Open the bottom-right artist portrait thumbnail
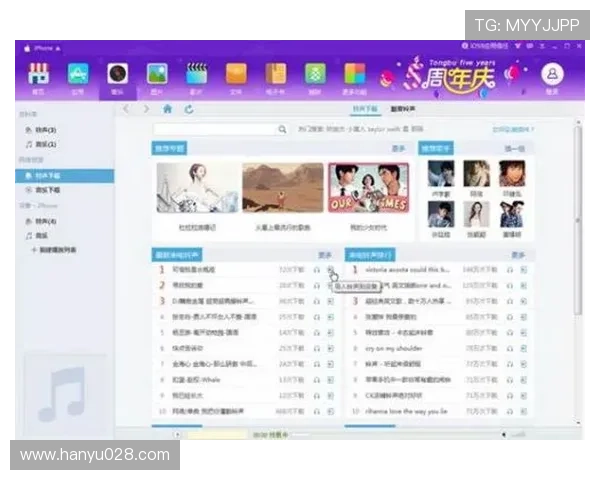The height and width of the screenshot is (480, 600). point(512,214)
